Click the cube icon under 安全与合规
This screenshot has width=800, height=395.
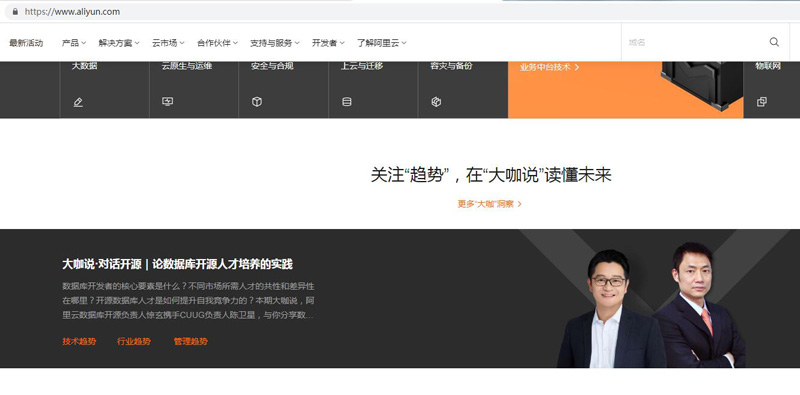(257, 102)
